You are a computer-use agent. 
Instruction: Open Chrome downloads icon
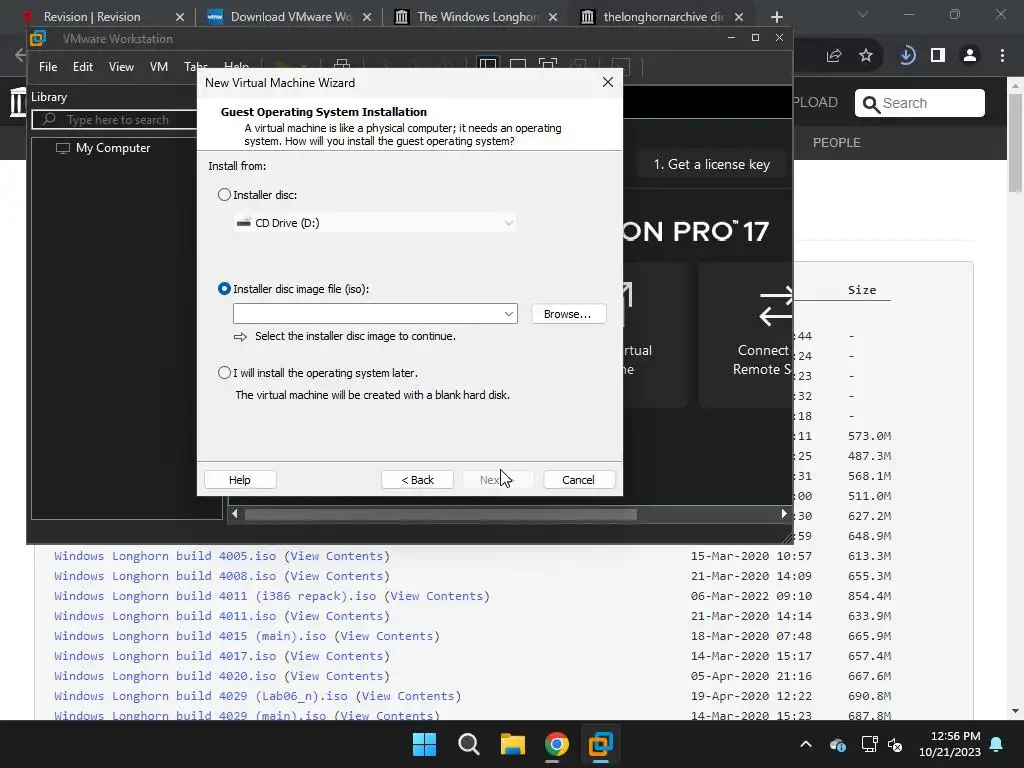[906, 56]
